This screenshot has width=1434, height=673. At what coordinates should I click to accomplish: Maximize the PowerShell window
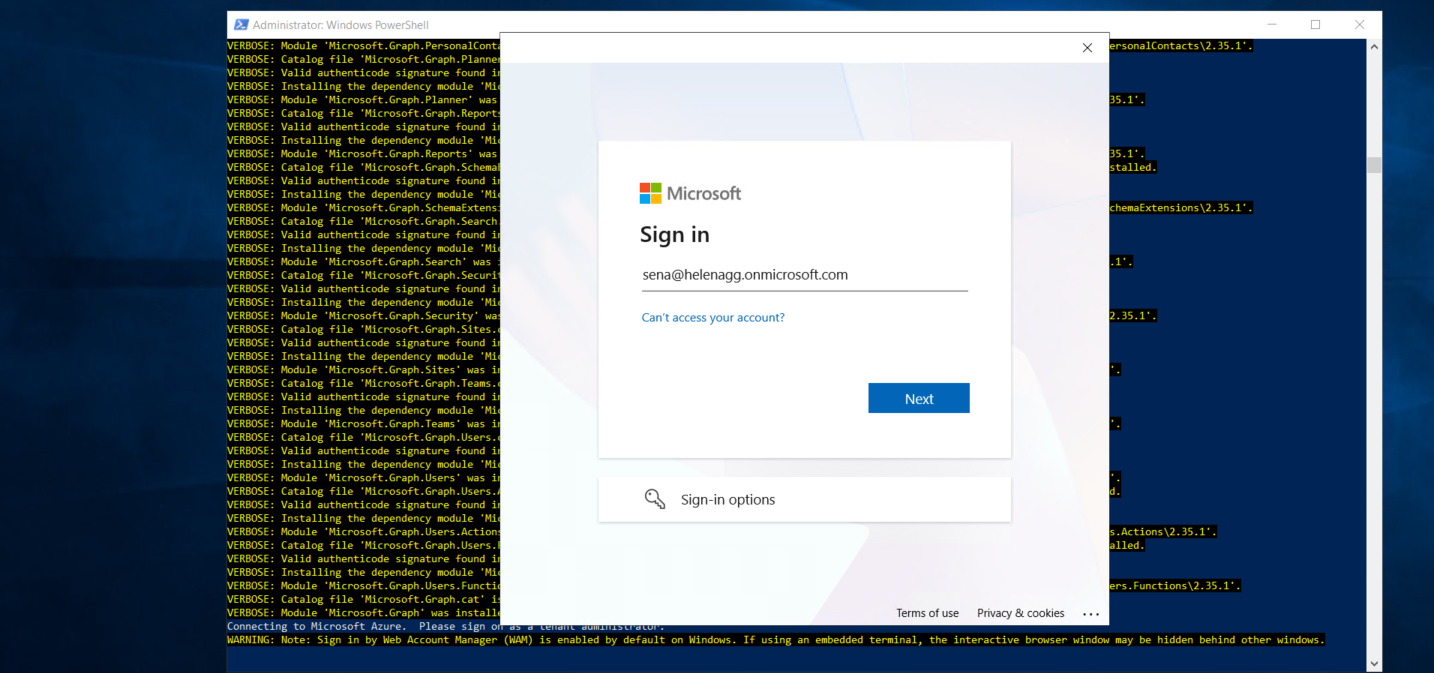1315,24
